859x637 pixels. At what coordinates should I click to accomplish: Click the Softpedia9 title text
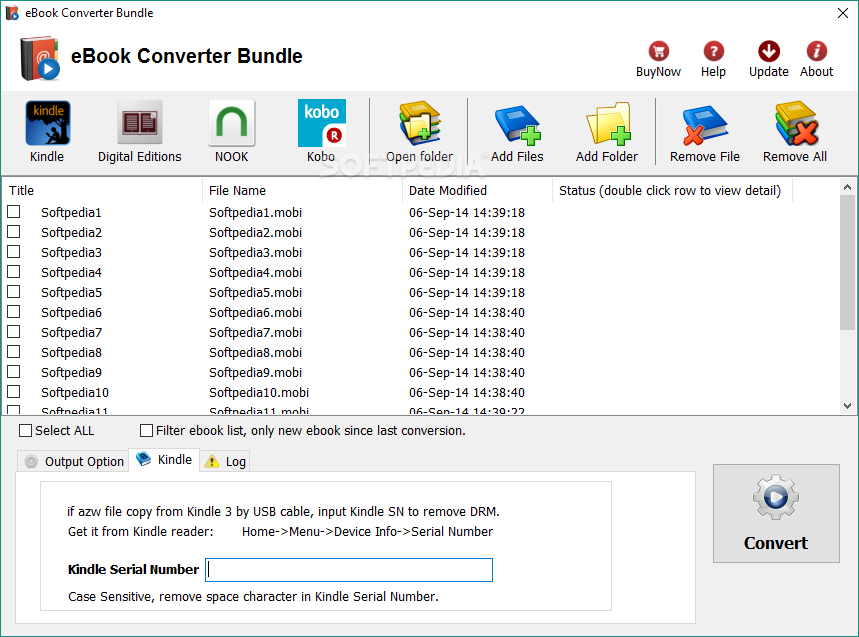coord(71,372)
